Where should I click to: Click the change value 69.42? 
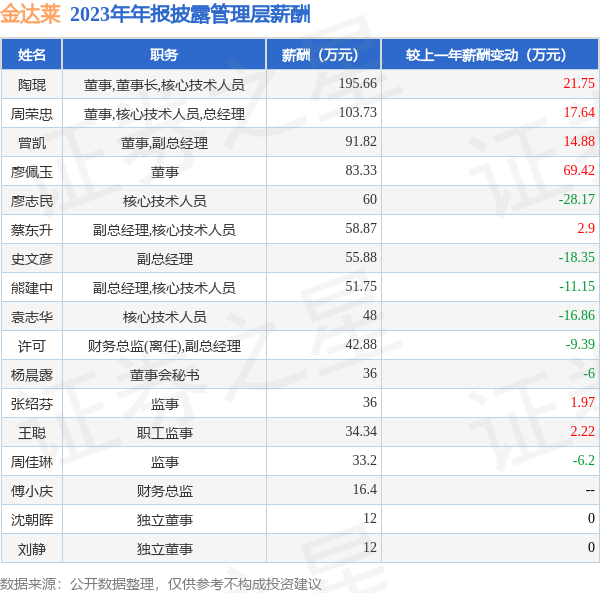coord(579,171)
